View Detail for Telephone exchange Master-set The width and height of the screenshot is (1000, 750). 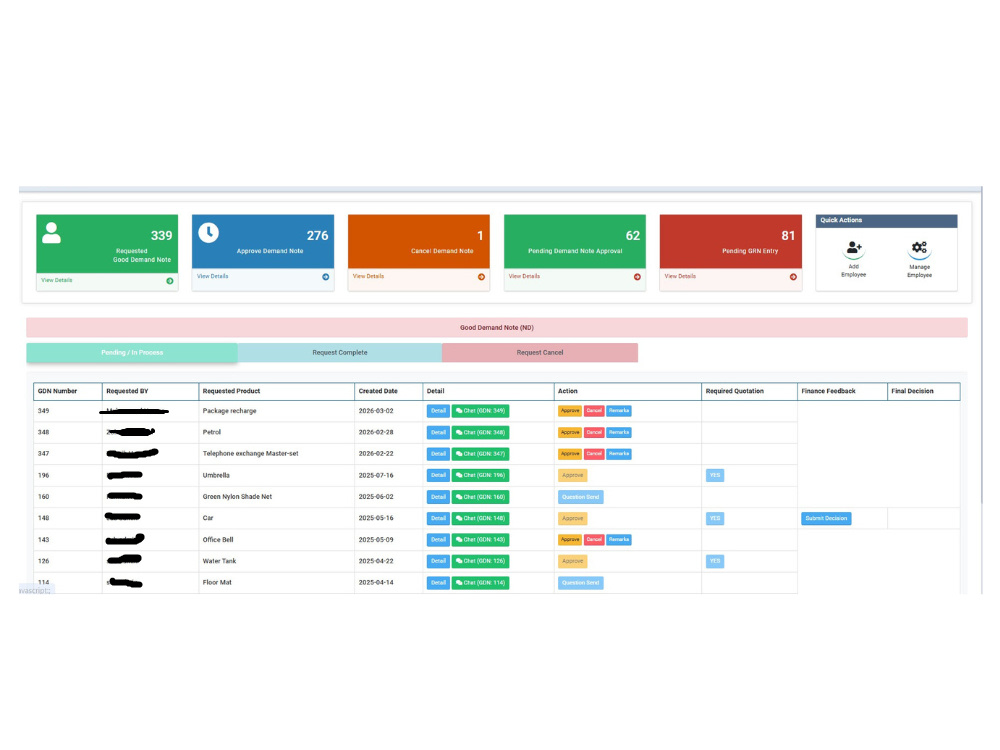click(x=438, y=454)
